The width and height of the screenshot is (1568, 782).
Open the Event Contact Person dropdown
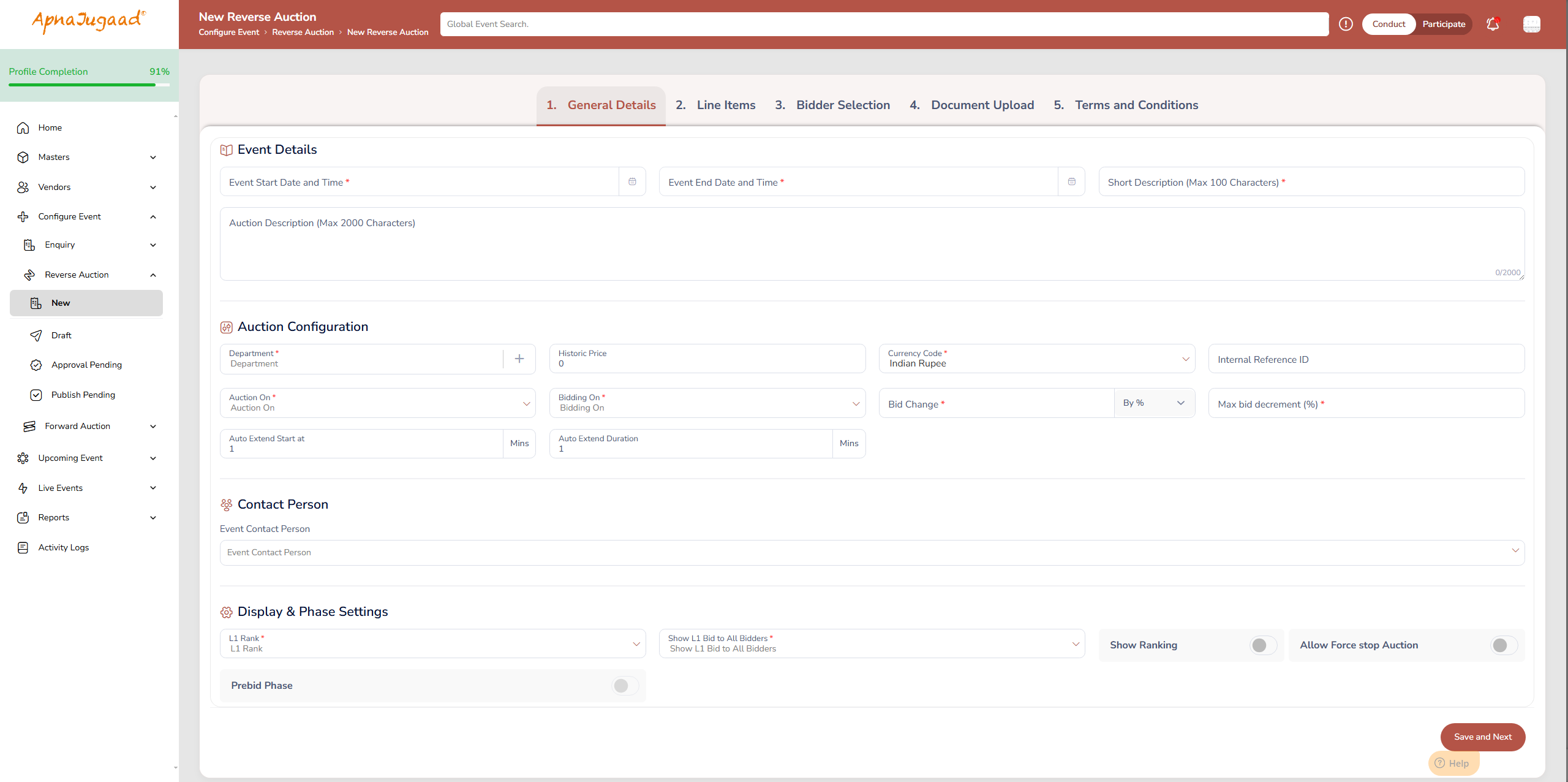pyautogui.click(x=872, y=552)
